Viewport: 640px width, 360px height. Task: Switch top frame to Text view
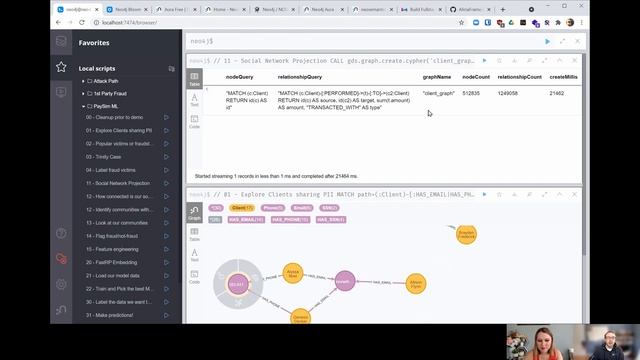tap(194, 100)
